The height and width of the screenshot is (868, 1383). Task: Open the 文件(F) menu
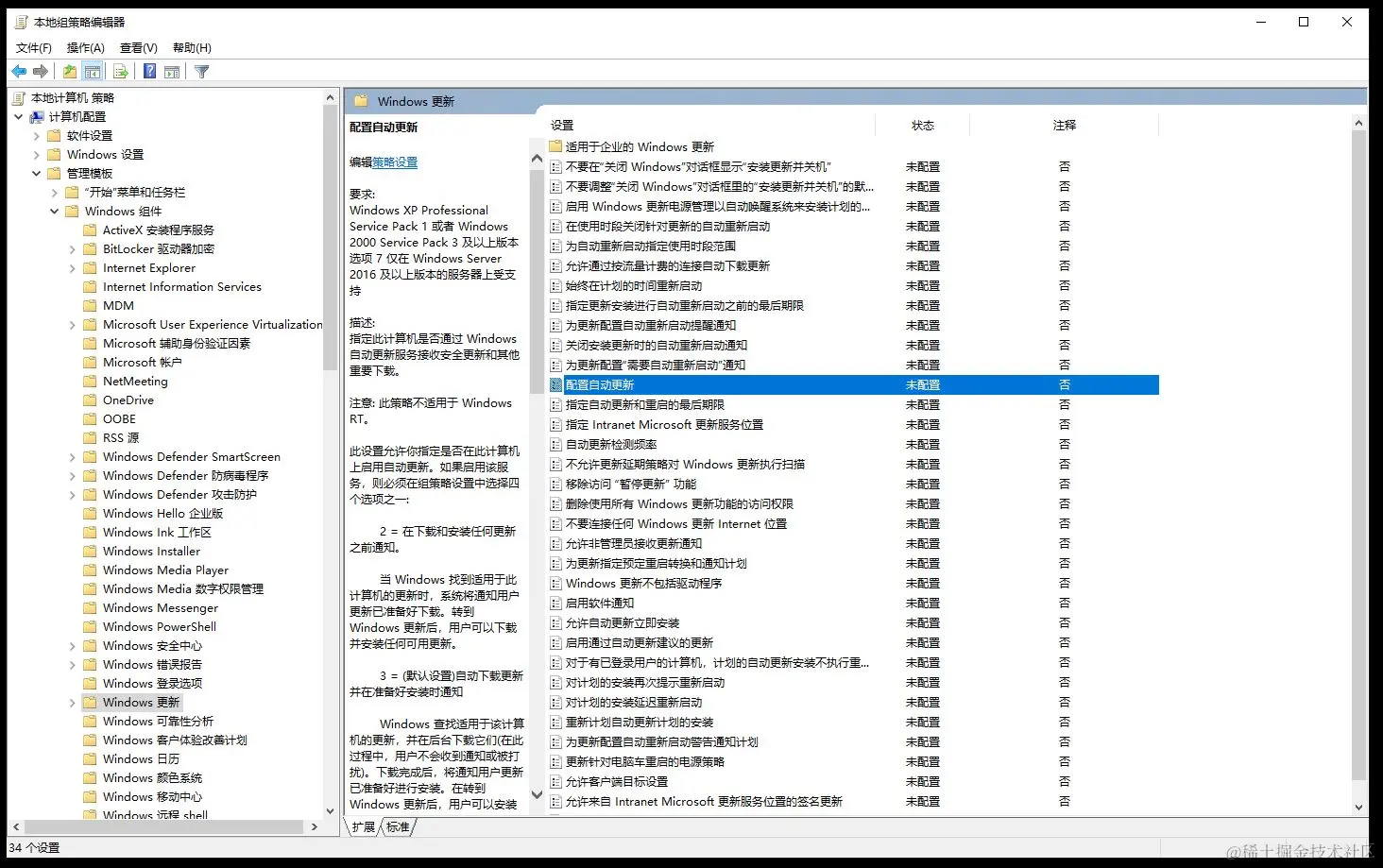click(x=34, y=48)
